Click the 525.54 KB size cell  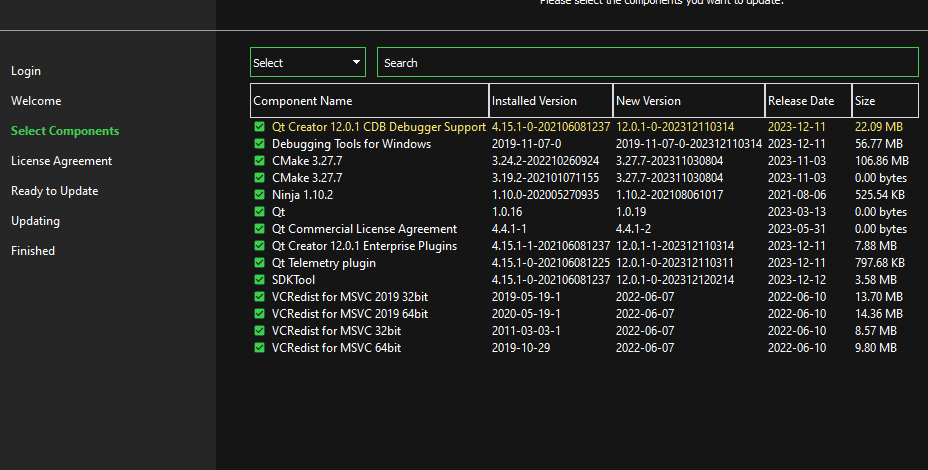pyautogui.click(x=880, y=195)
